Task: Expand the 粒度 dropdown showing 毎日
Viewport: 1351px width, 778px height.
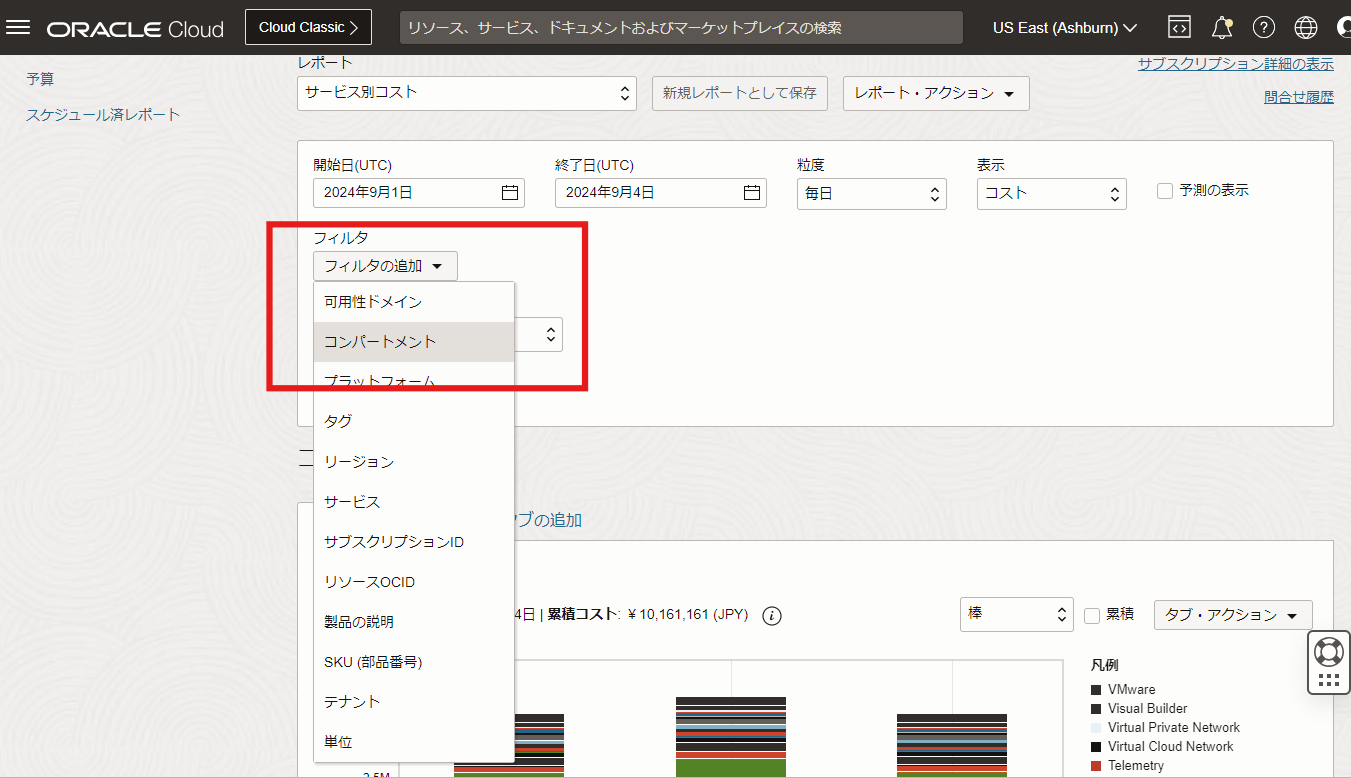Action: 871,193
